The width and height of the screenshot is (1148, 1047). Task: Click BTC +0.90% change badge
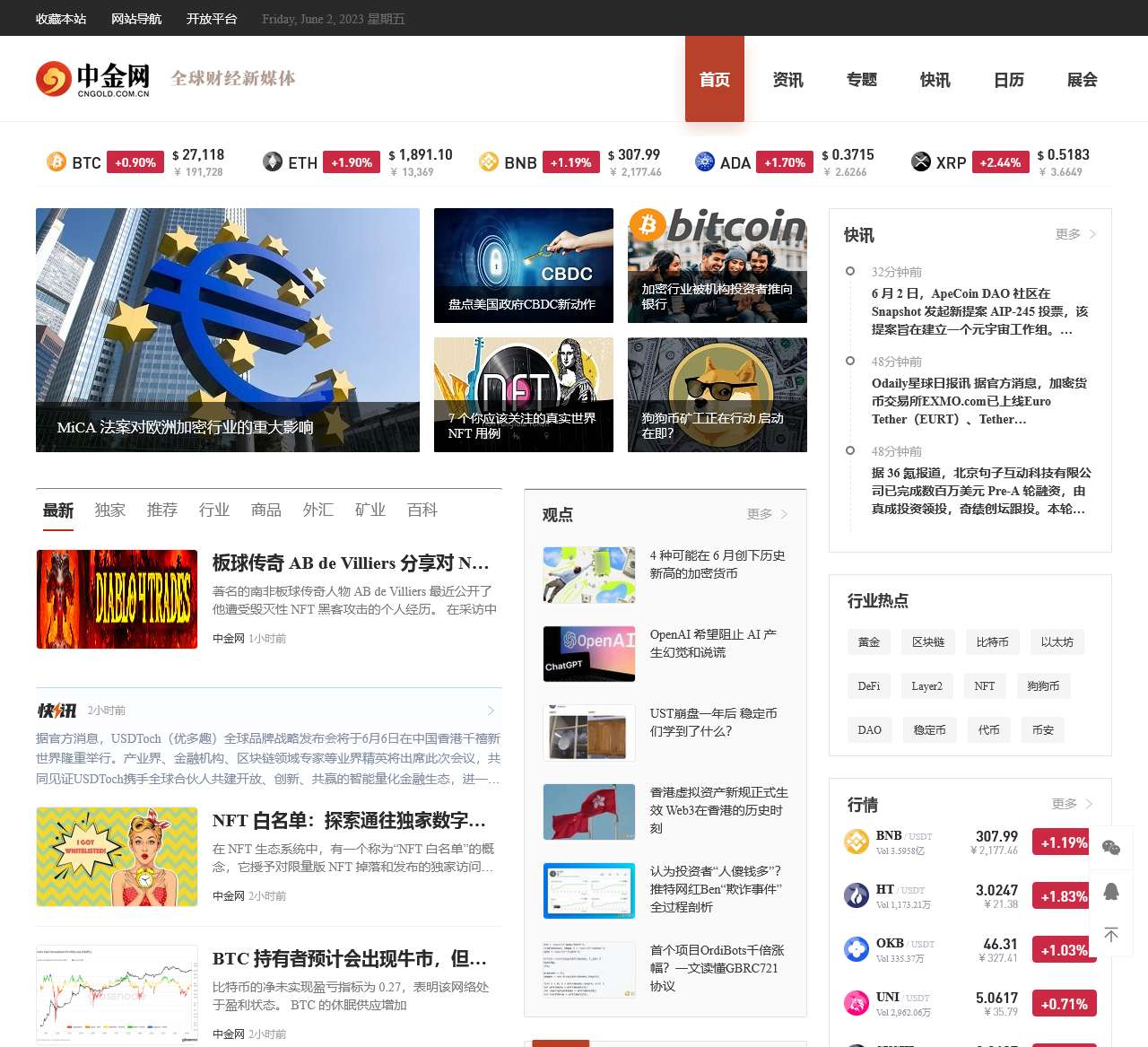pyautogui.click(x=135, y=162)
